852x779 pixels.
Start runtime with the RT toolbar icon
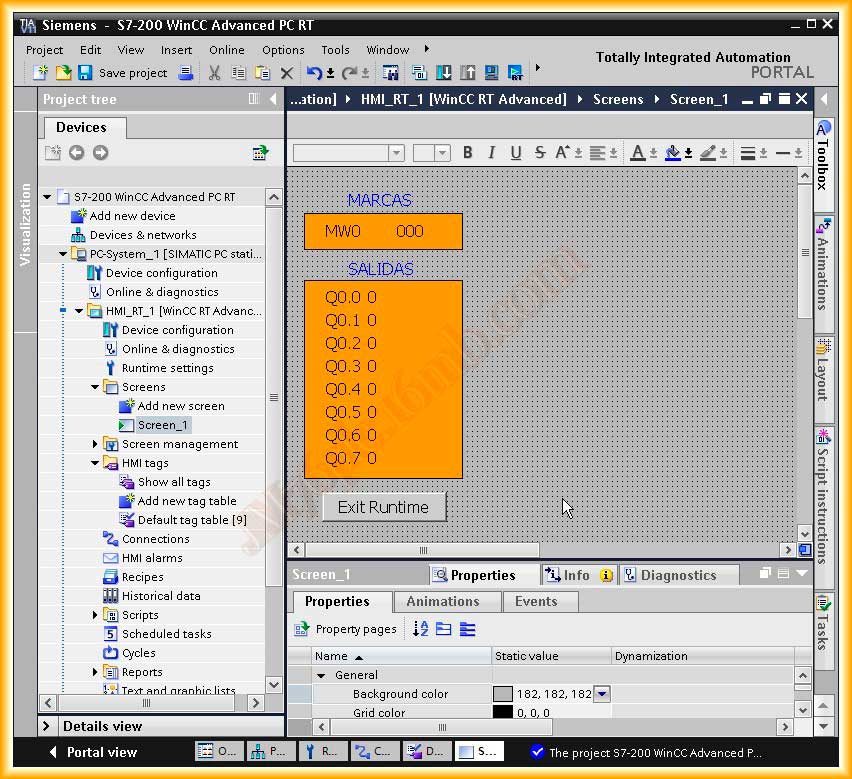[516, 73]
